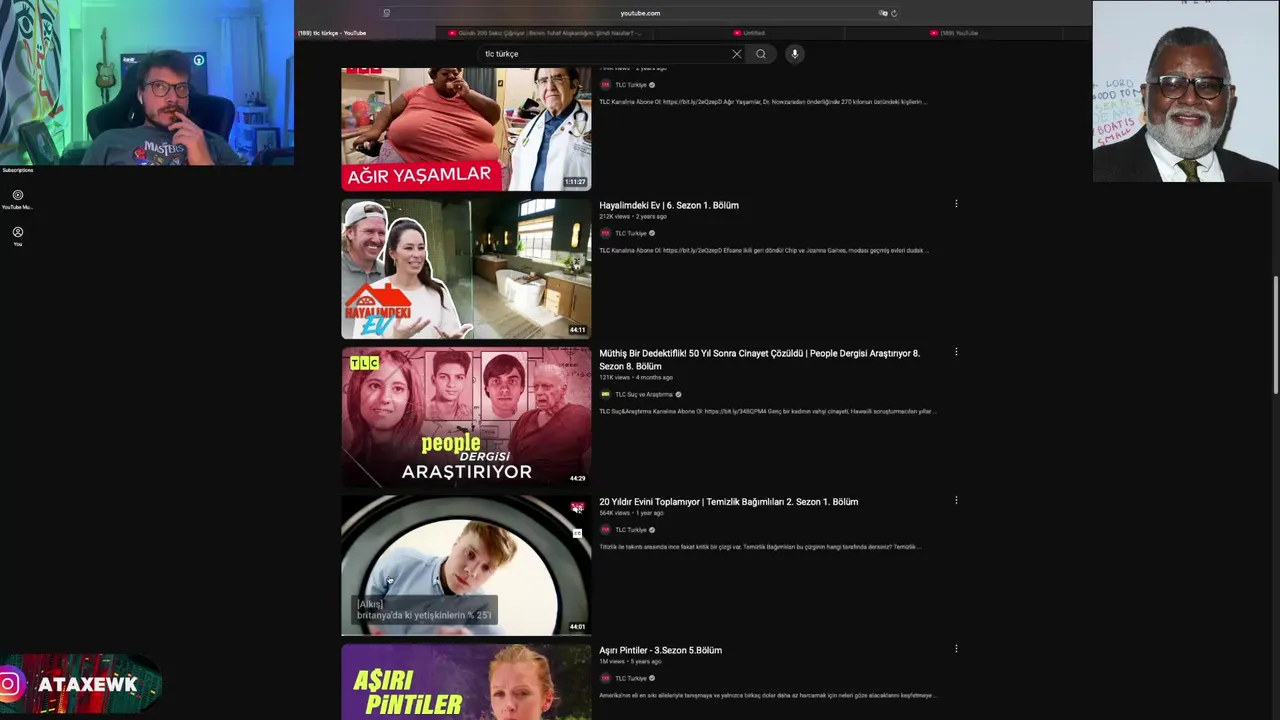Image resolution: width=1280 pixels, height=720 pixels.
Task: Click the Hayalimdeki Ev description snippet
Action: click(x=764, y=251)
